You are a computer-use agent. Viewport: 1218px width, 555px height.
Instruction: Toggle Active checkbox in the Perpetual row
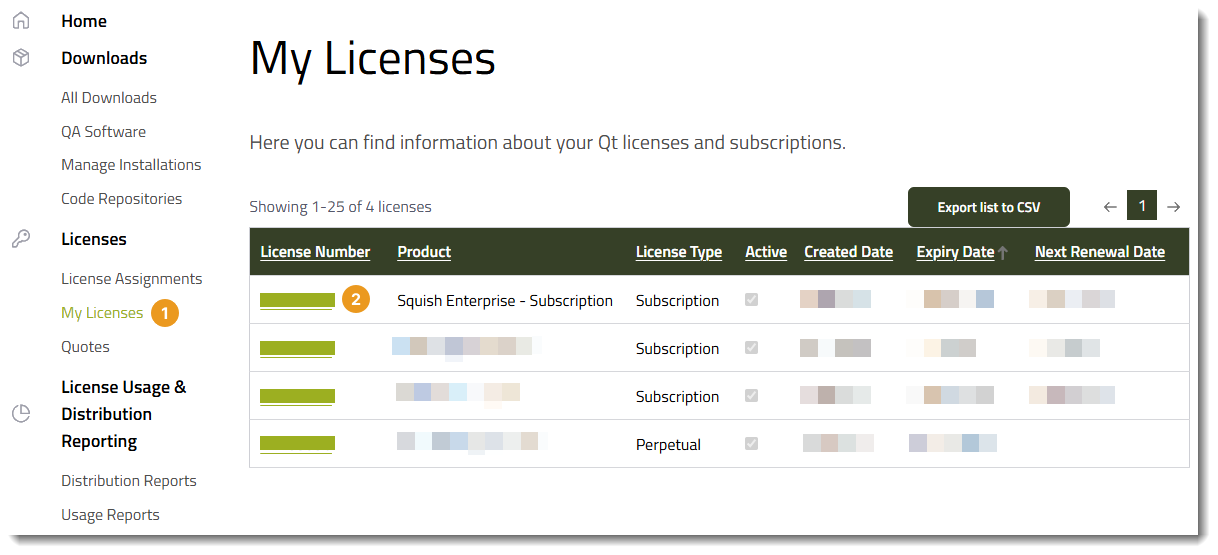click(752, 444)
